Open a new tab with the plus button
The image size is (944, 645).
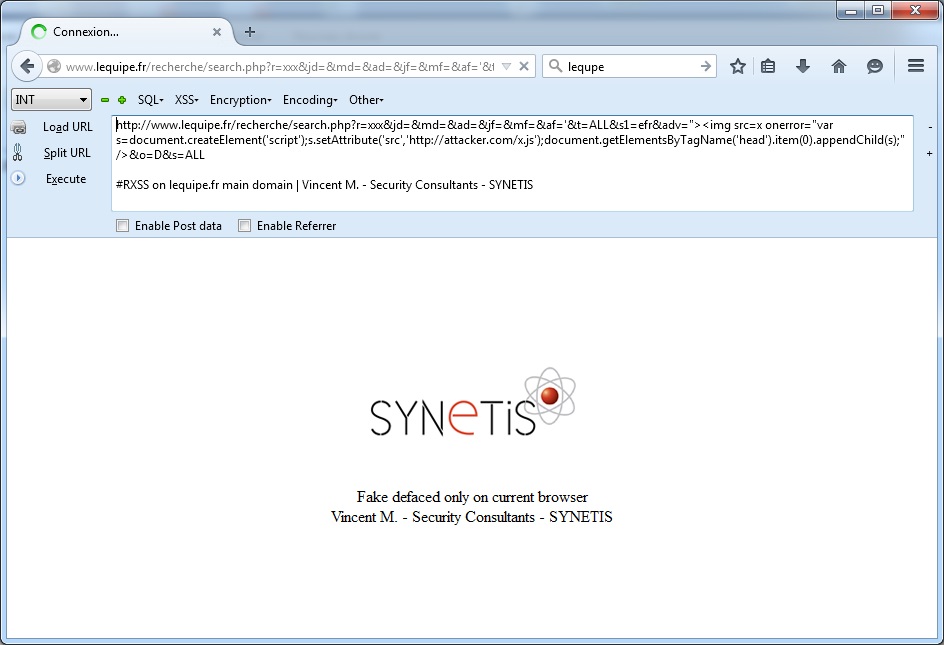click(x=250, y=32)
